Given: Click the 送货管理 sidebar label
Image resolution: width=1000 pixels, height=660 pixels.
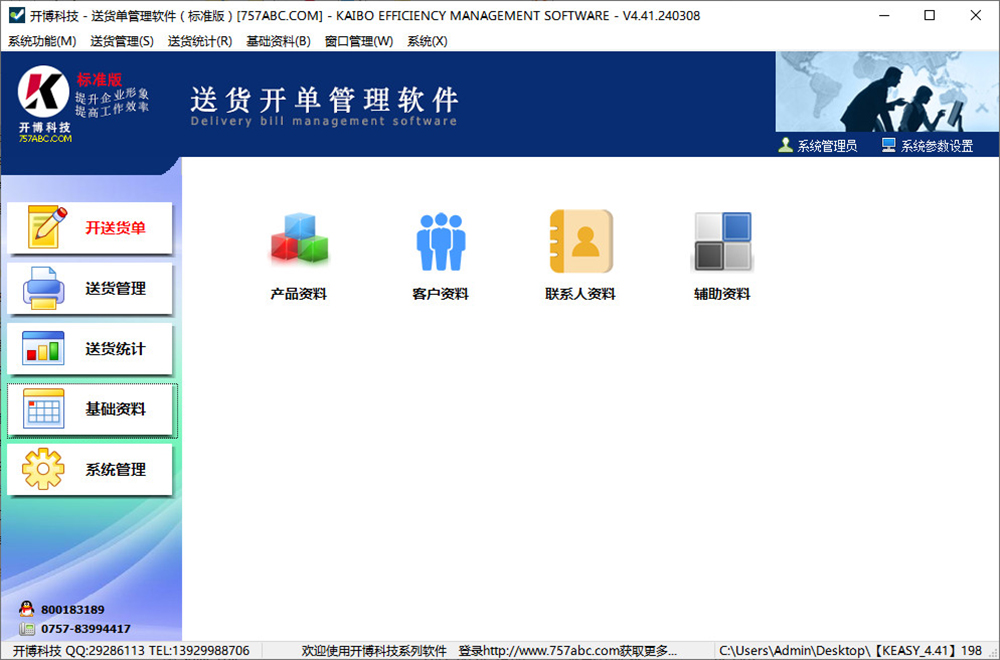Looking at the screenshot, I should [x=115, y=288].
